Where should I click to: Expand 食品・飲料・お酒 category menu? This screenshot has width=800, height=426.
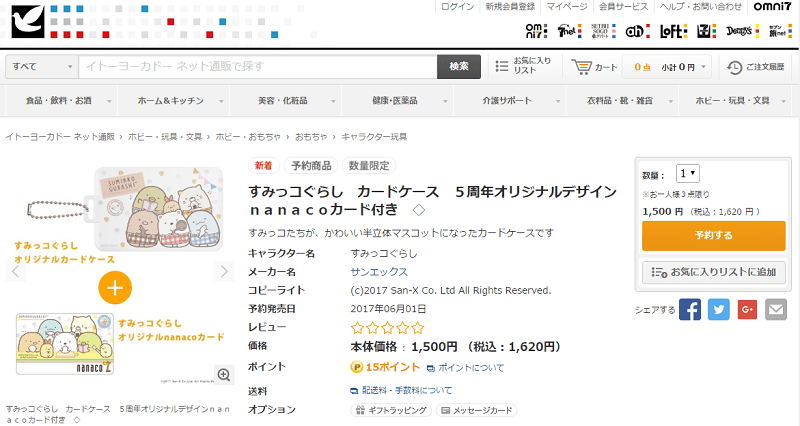coord(62,101)
